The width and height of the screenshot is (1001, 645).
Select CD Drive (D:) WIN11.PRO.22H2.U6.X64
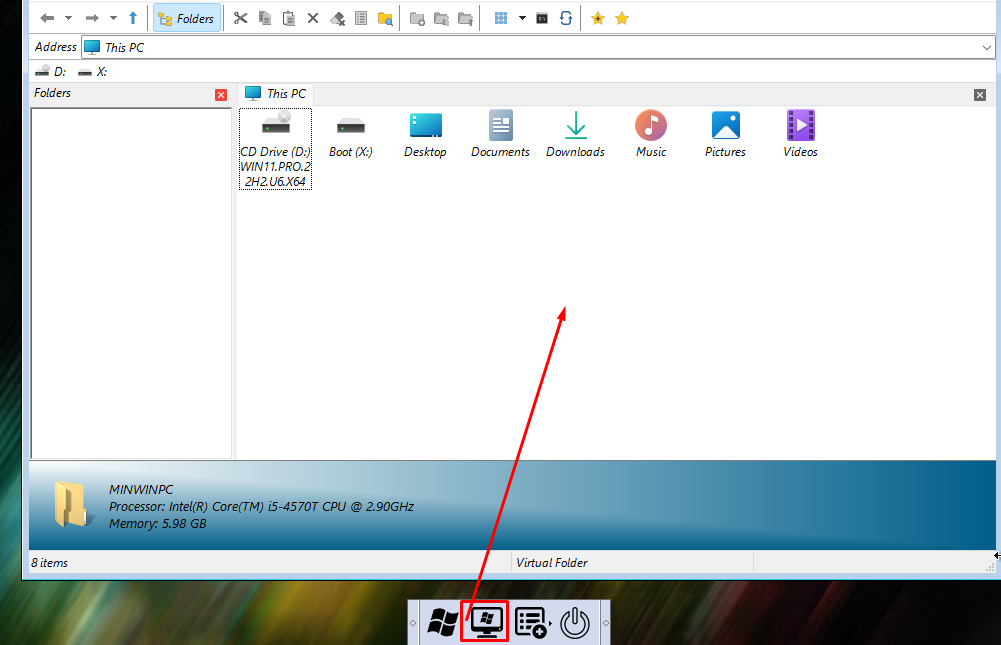[275, 149]
